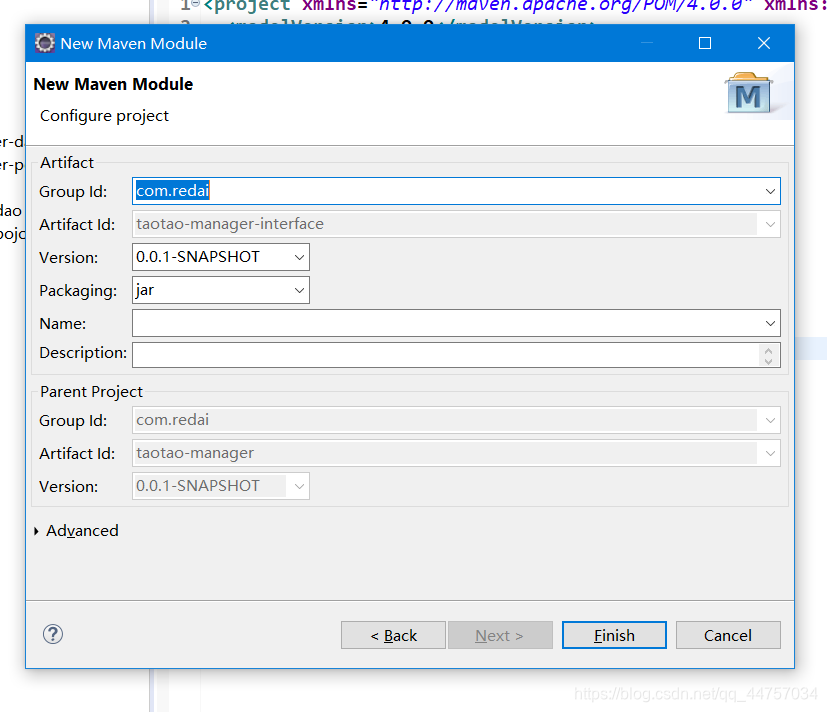Open the Group Id dropdown arrow under Artifact

[770, 191]
